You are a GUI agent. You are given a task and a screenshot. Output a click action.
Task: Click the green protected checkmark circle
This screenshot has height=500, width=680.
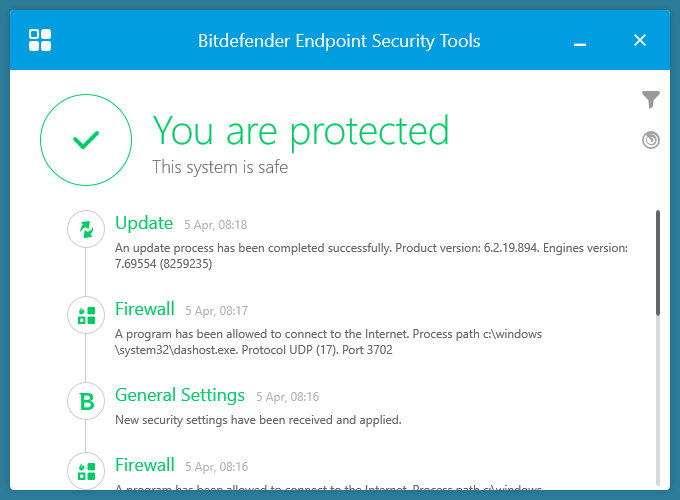86,140
